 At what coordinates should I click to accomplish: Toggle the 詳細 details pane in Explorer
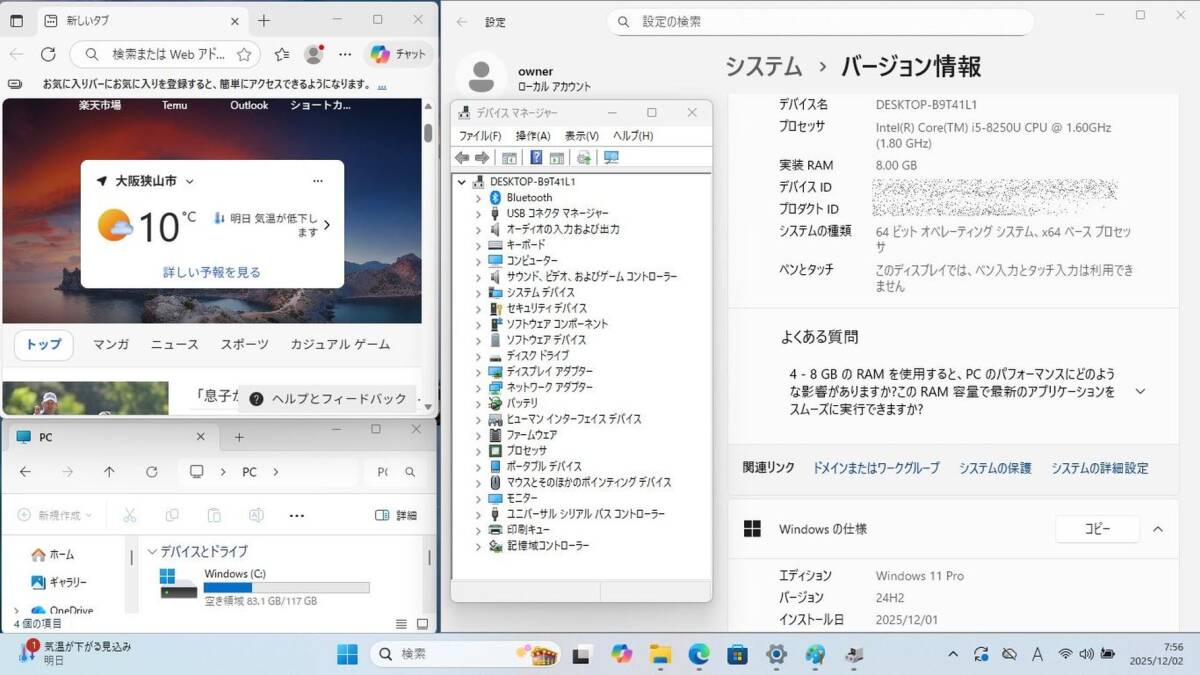click(x=396, y=515)
